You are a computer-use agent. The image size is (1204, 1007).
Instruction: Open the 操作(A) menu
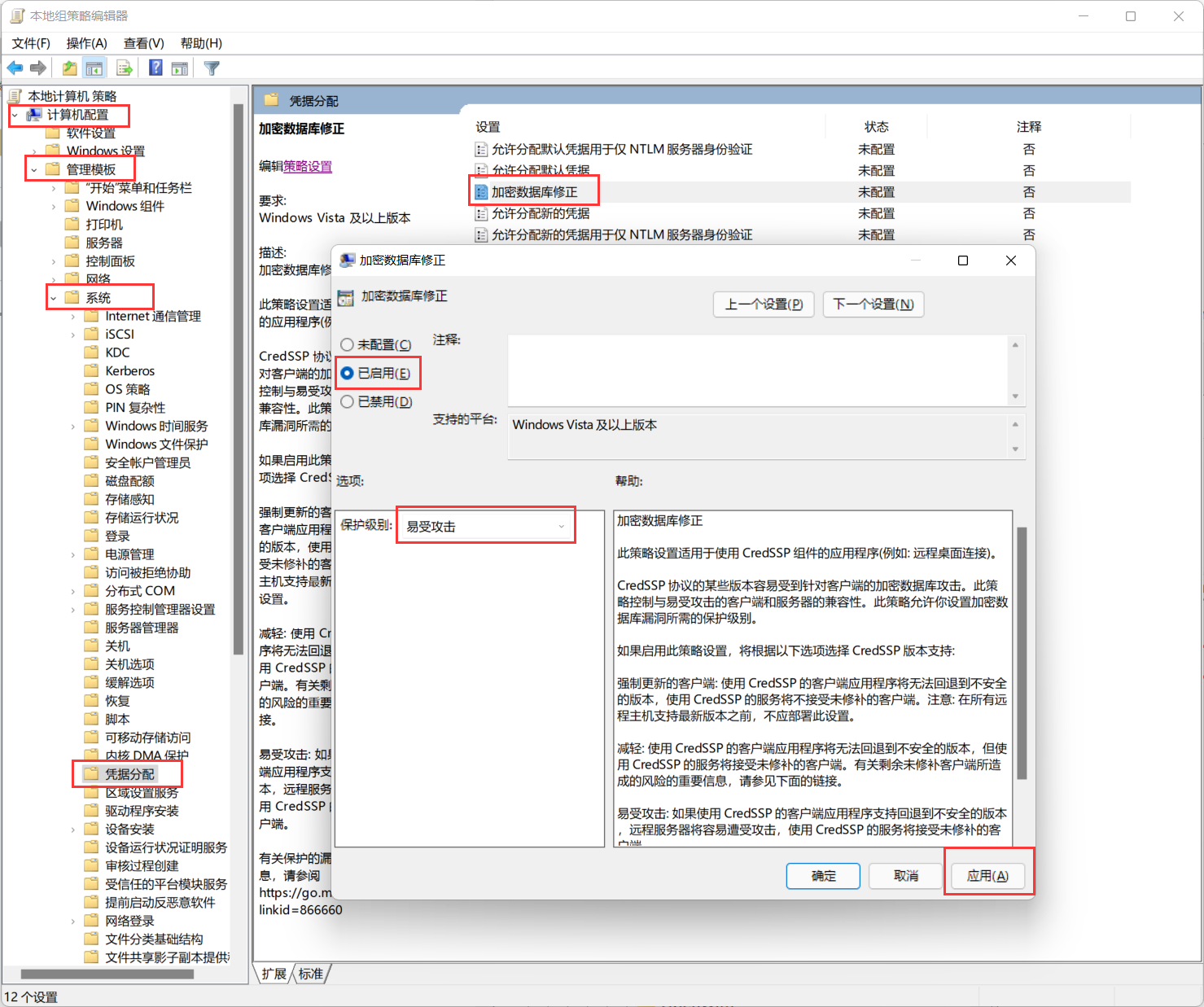(x=86, y=43)
